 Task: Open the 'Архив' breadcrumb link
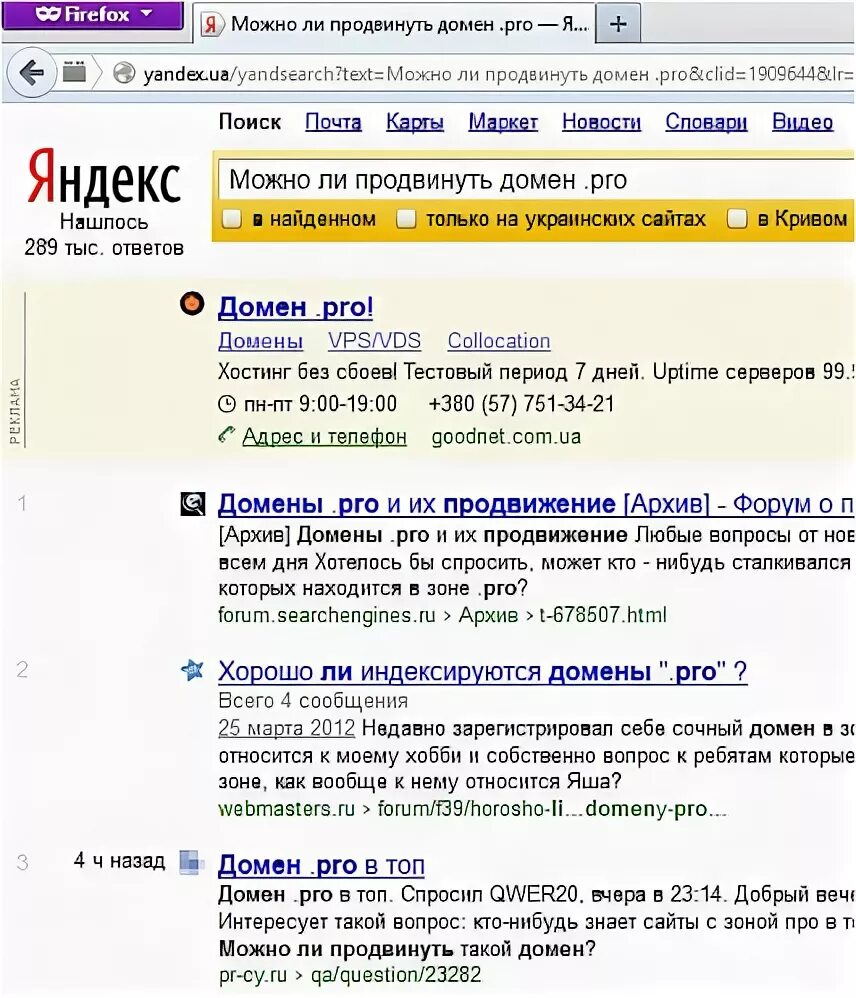coord(488,615)
